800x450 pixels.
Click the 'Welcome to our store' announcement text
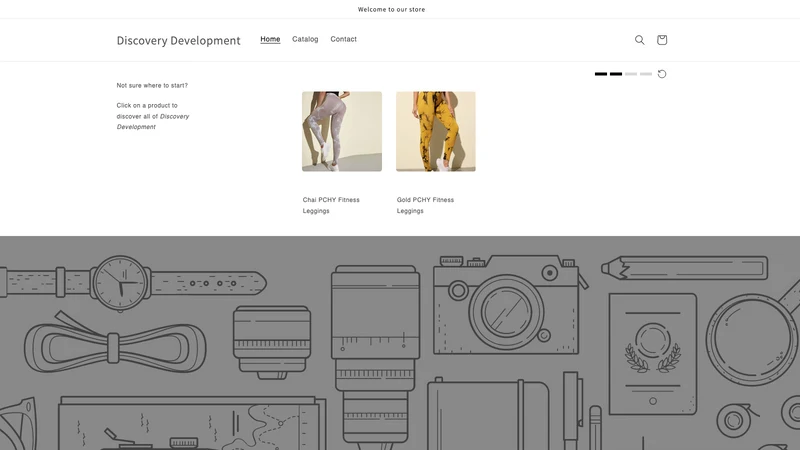tap(391, 9)
